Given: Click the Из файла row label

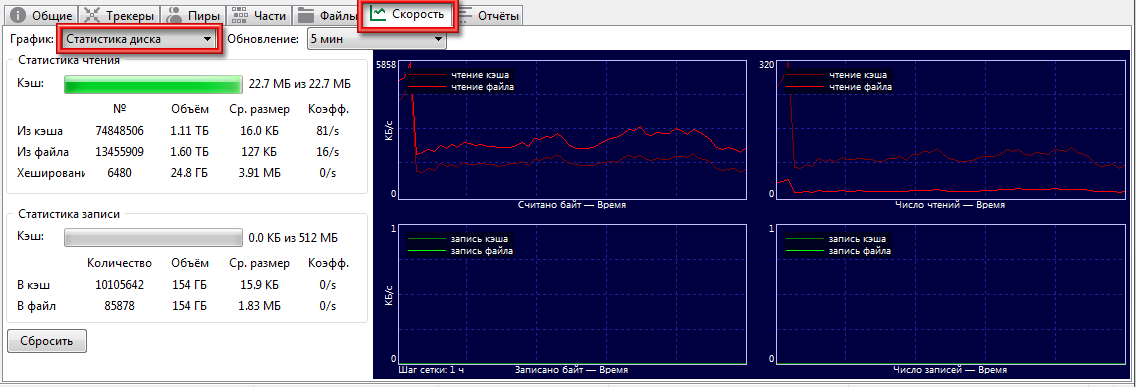Looking at the screenshot, I should (x=43, y=152).
